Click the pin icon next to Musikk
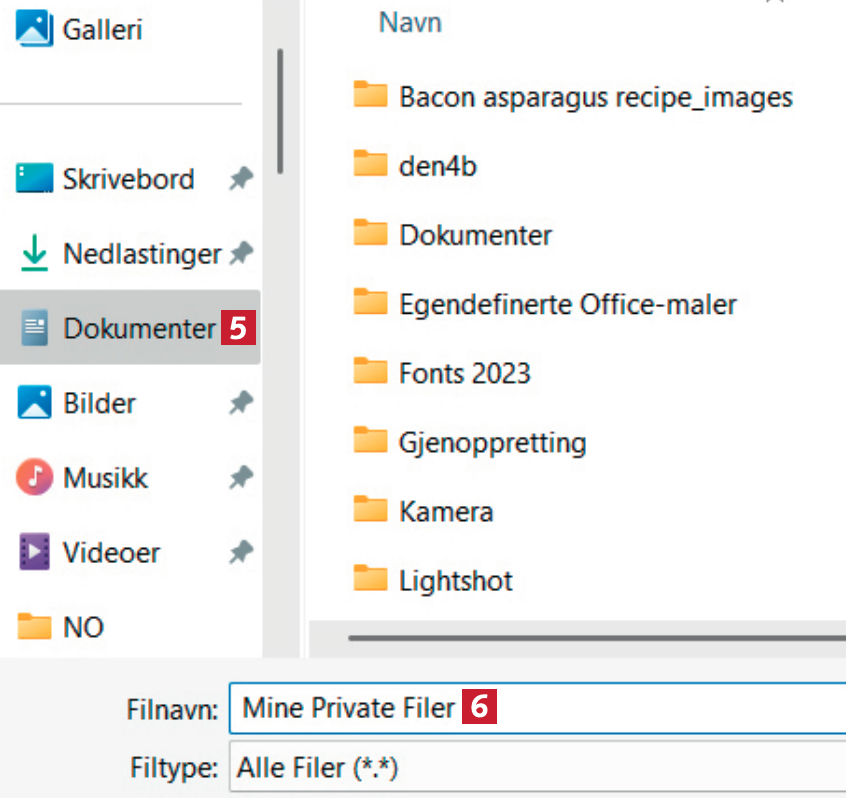Screen dimensions: 846x798 coord(240,478)
